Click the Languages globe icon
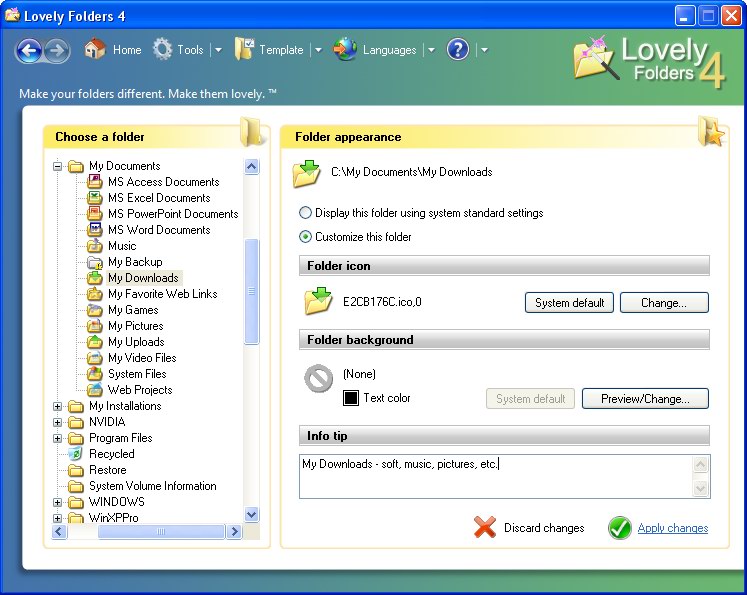The image size is (747, 595). click(x=345, y=49)
